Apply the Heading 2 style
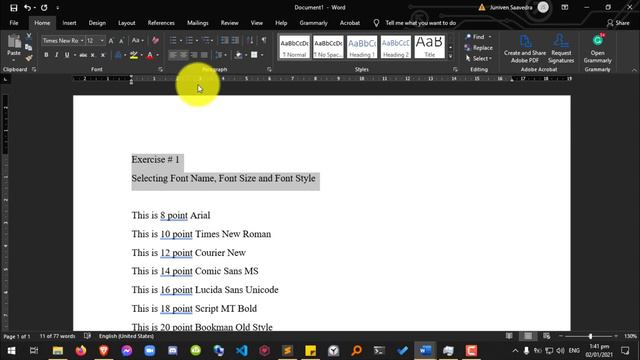 click(396, 47)
